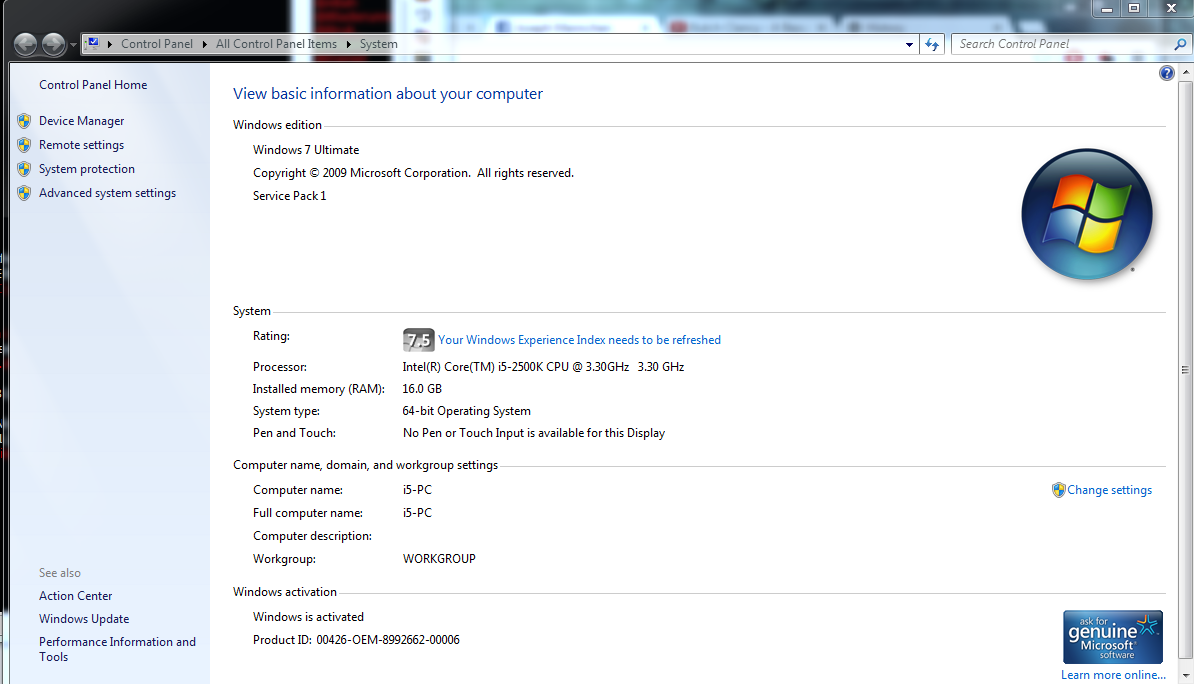Focus the Search Control Panel field
1194x684 pixels.
tap(1062, 44)
